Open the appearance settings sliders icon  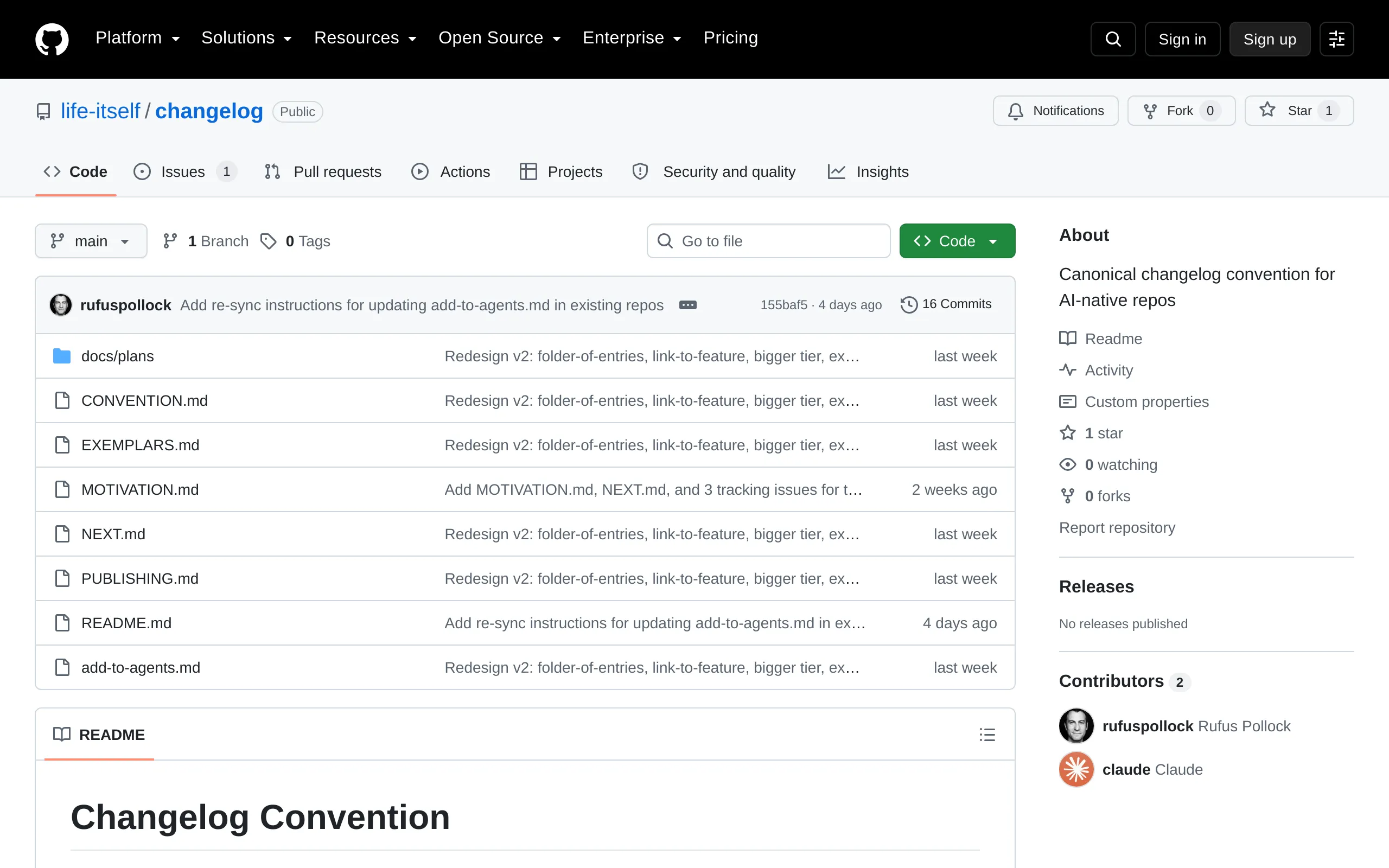(1336, 39)
